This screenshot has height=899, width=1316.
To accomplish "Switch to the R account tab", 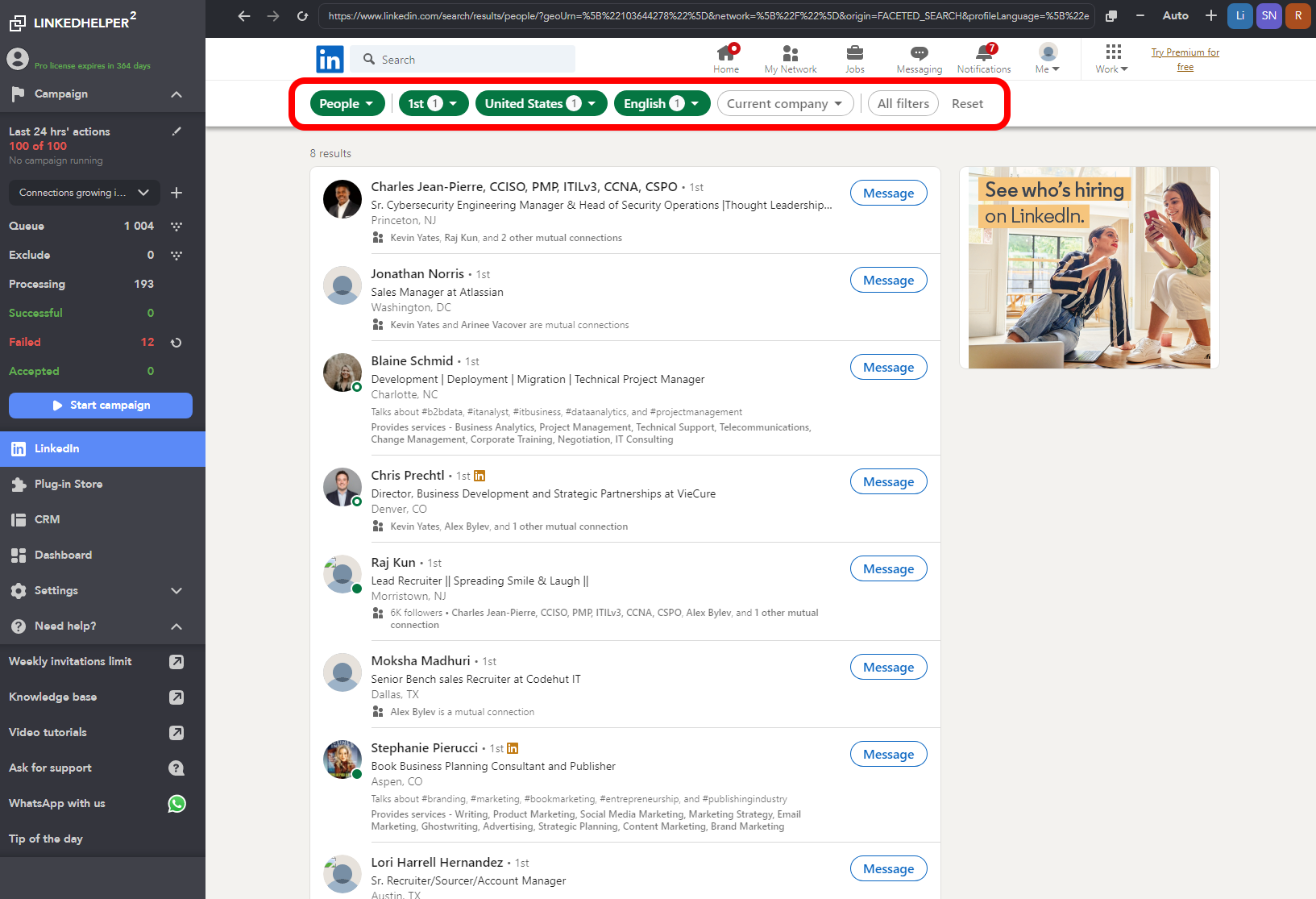I will (x=1298, y=15).
